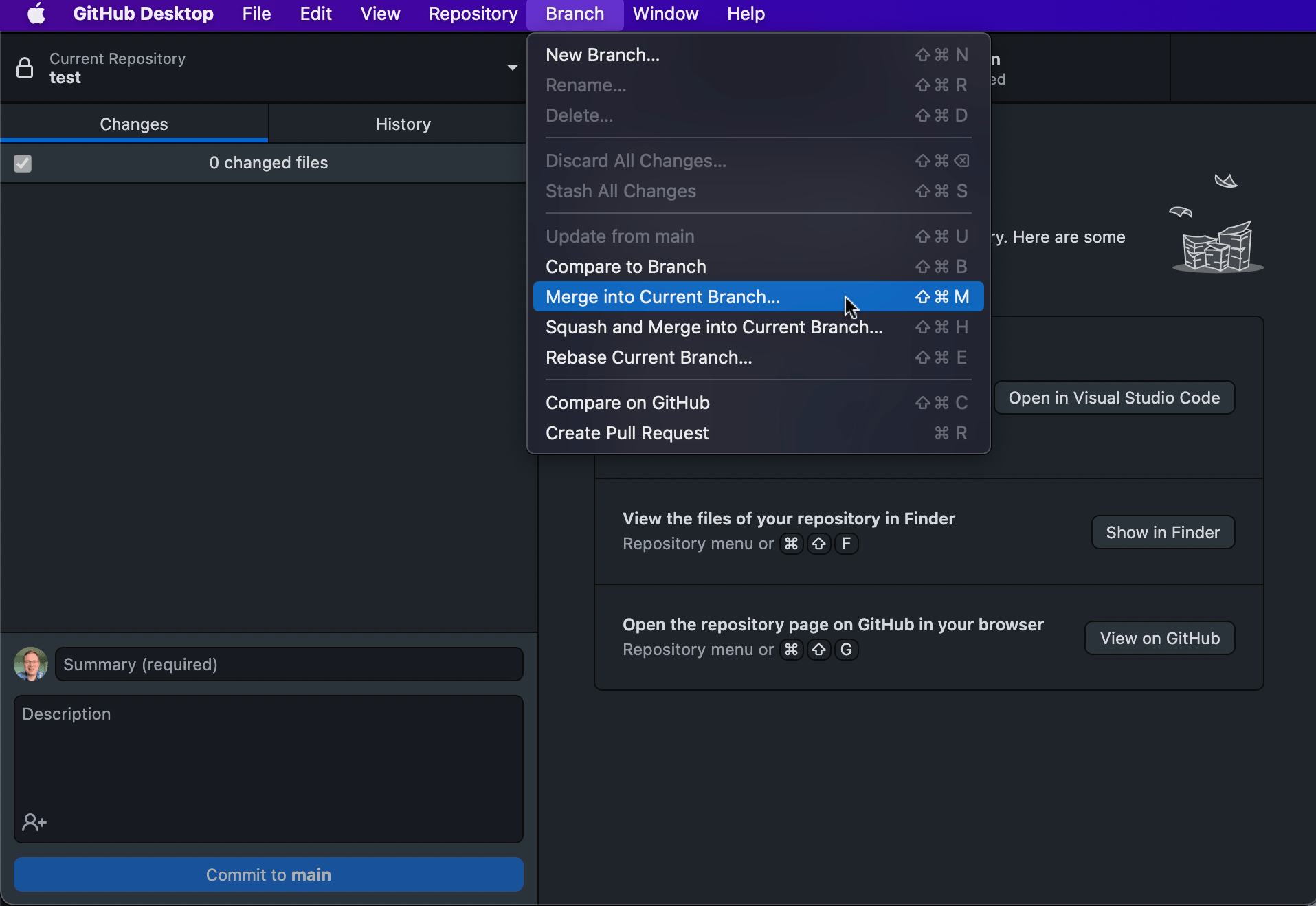This screenshot has height=906, width=1316.
Task: Click the Summary required input field
Action: pyautogui.click(x=288, y=664)
